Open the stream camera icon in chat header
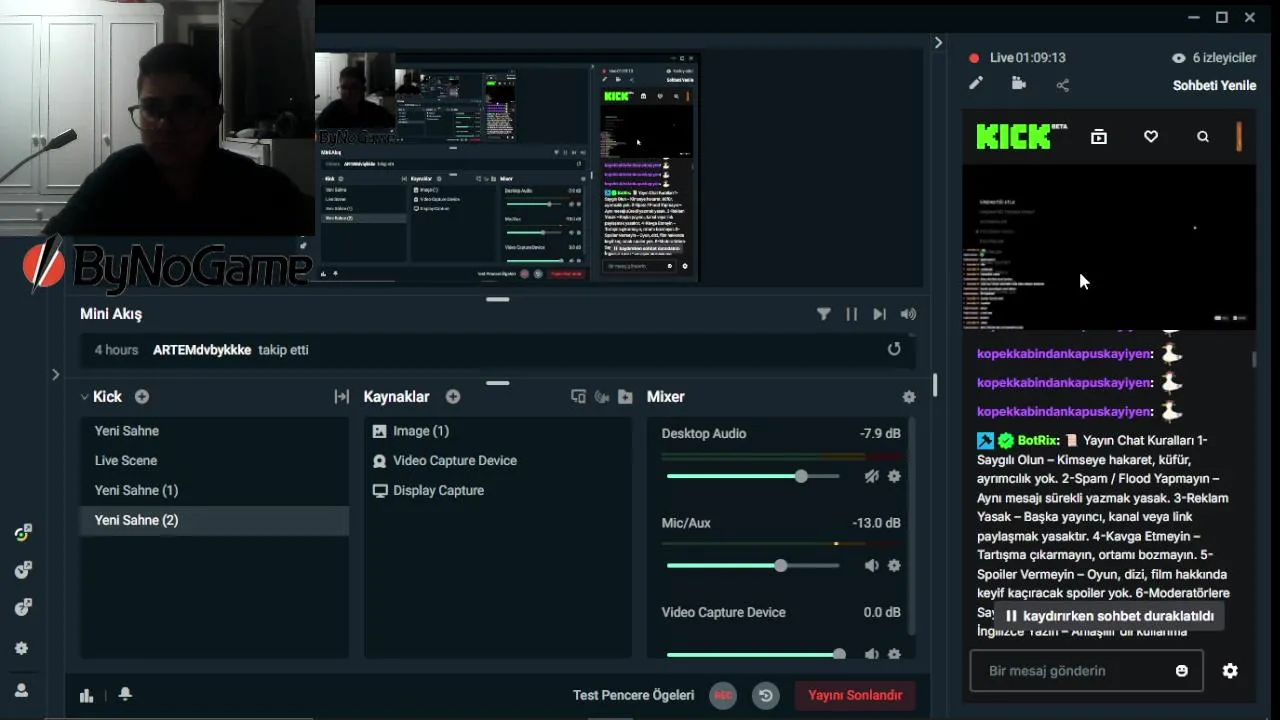 1019,84
